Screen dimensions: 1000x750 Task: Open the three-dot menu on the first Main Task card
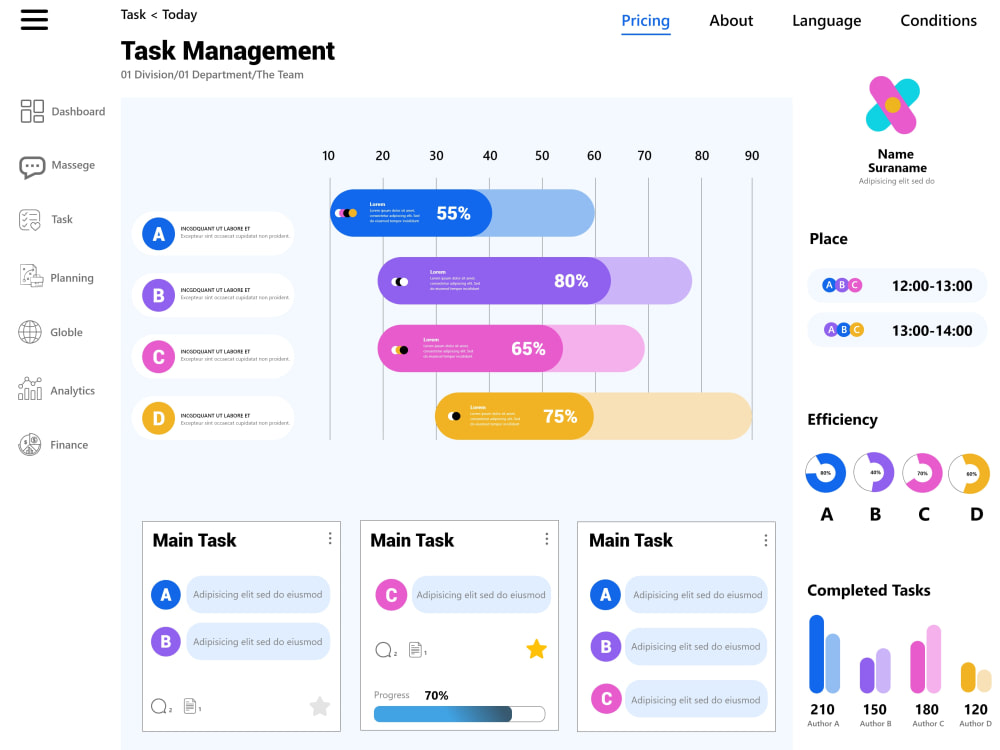[330, 539]
